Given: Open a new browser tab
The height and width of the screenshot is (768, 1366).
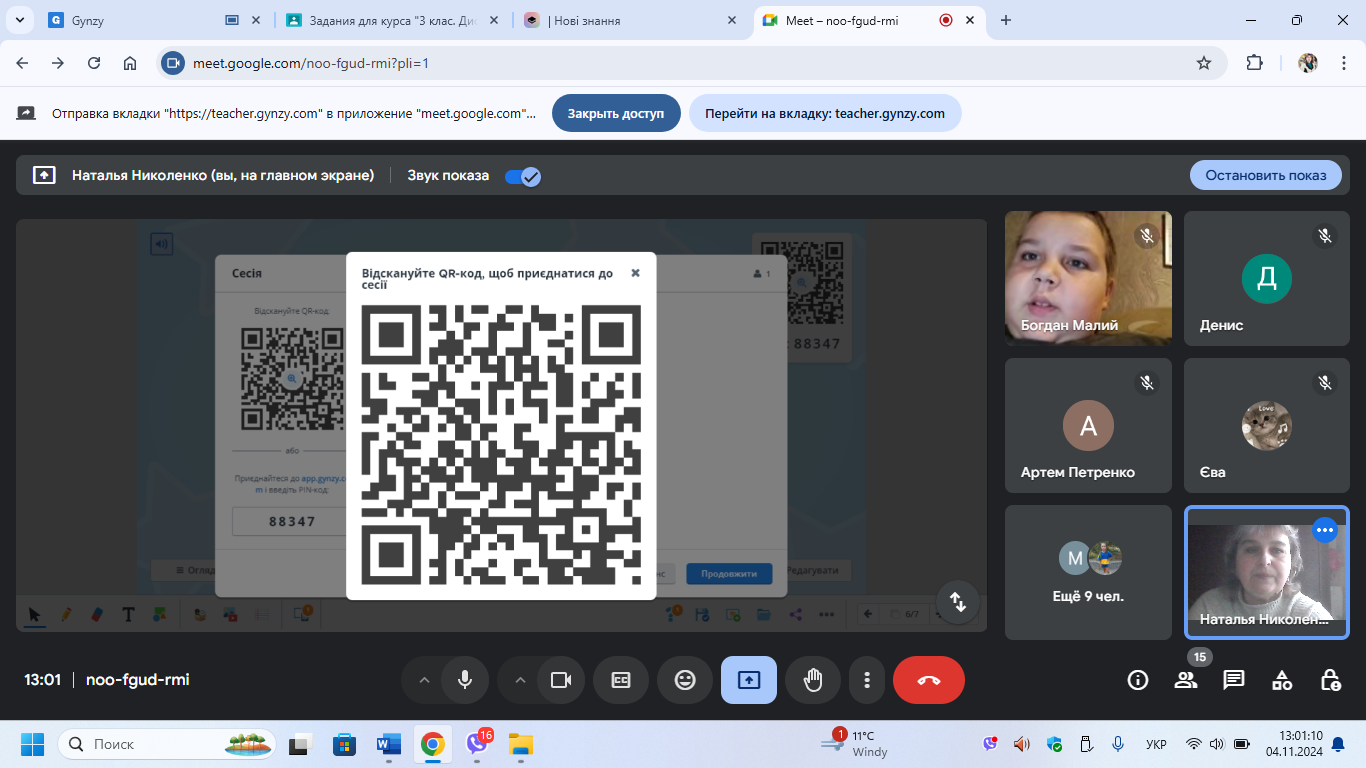Looking at the screenshot, I should coord(1006,20).
